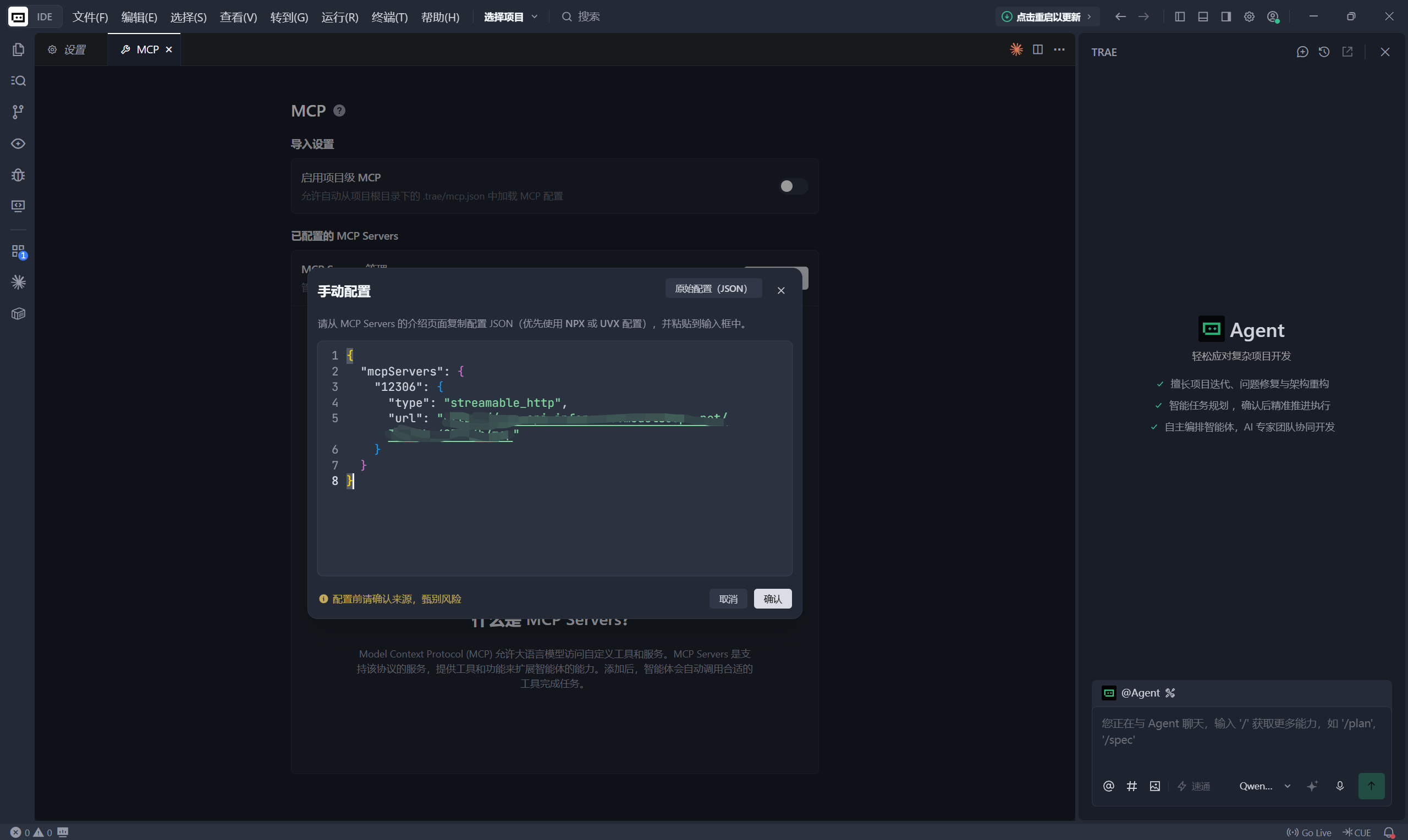
Task: Open the 终端(T) menu
Action: [389, 17]
